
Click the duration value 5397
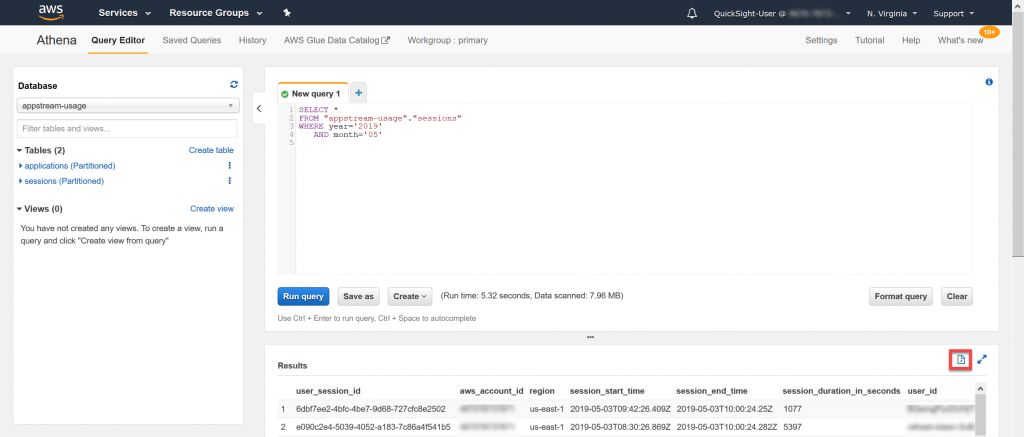792,427
